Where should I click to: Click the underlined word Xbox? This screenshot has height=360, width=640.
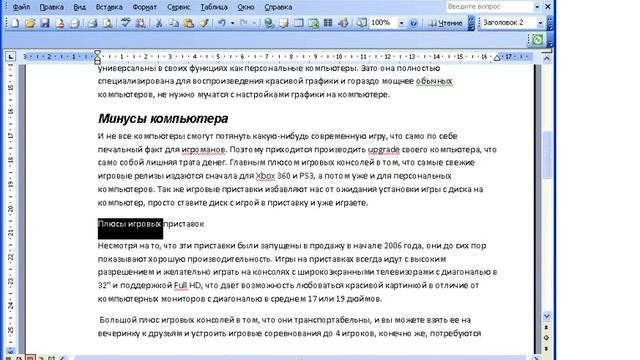tap(265, 176)
